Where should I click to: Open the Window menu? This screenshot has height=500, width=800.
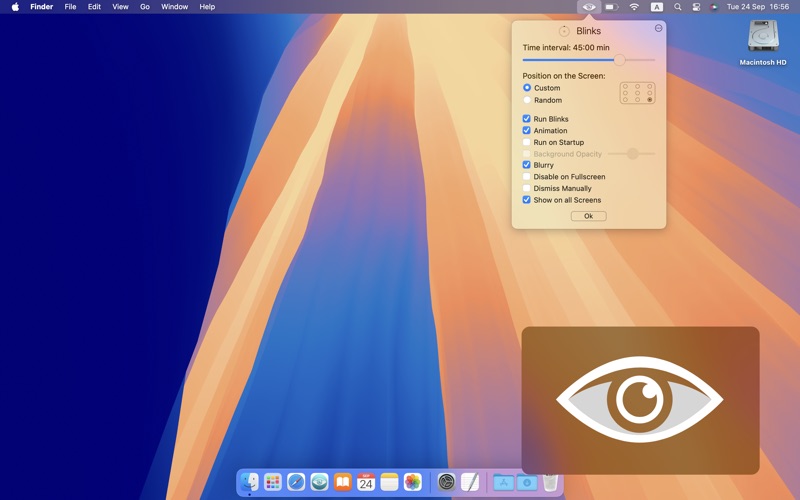click(174, 7)
